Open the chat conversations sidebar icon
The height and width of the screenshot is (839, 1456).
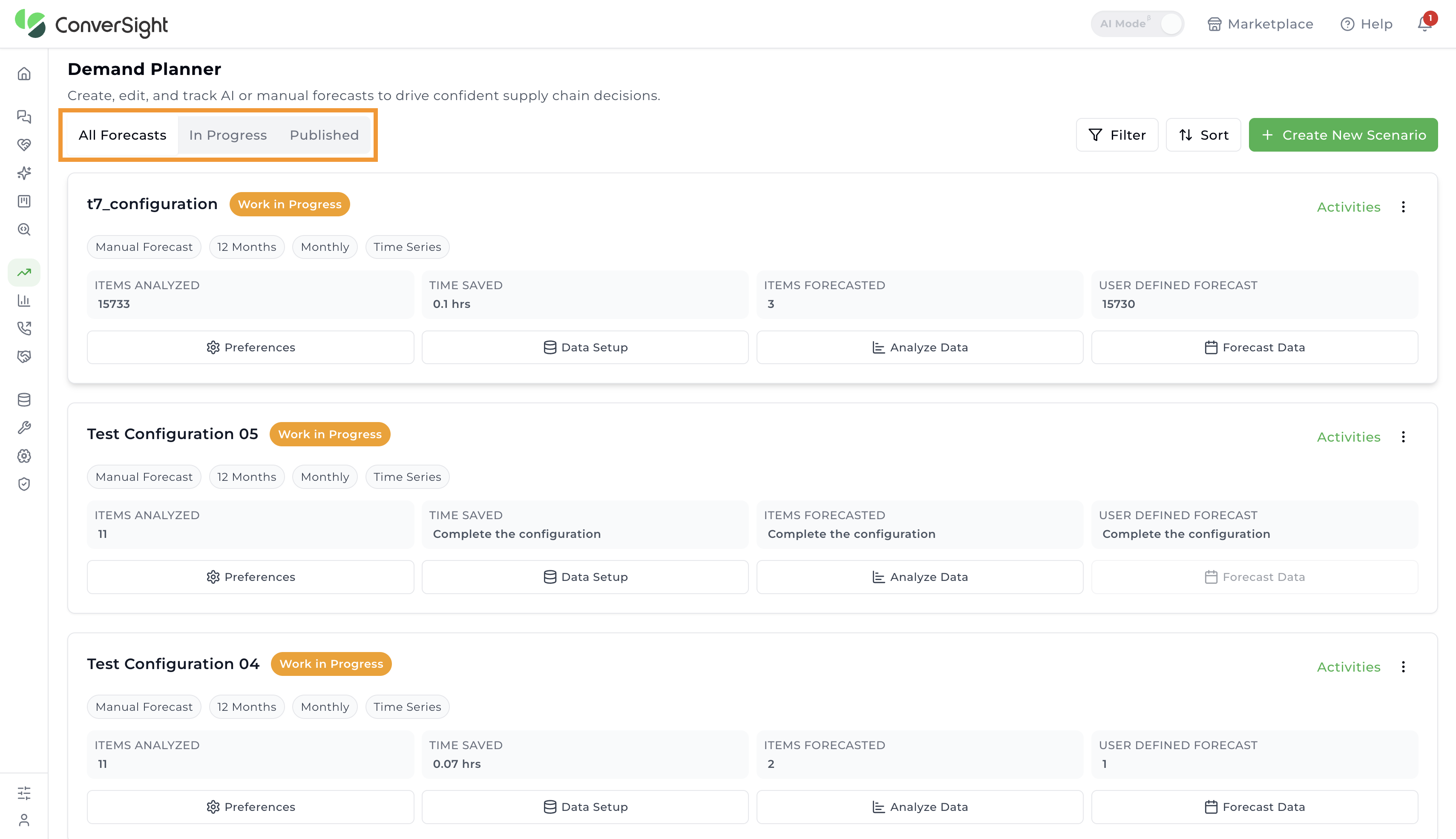[23, 116]
